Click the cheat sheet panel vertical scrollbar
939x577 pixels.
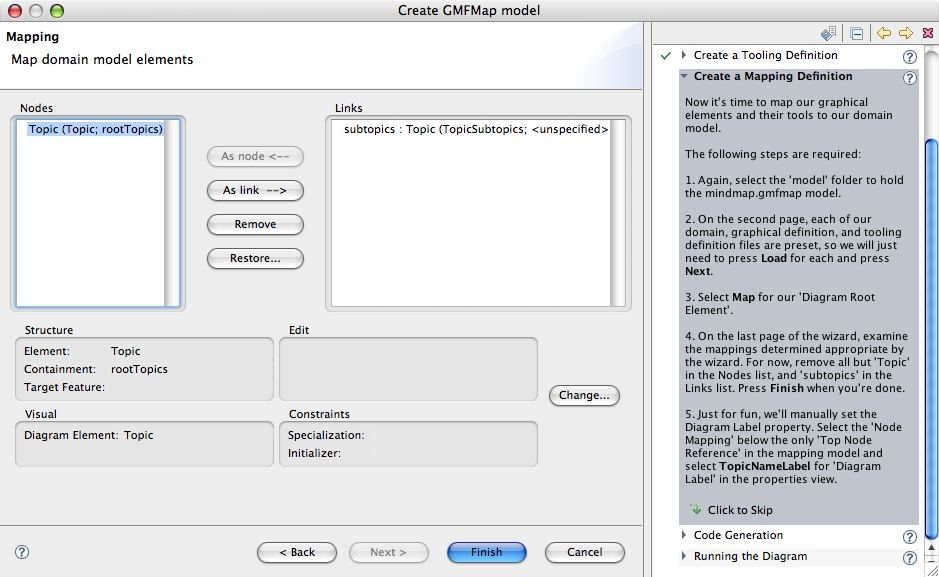tap(931, 338)
